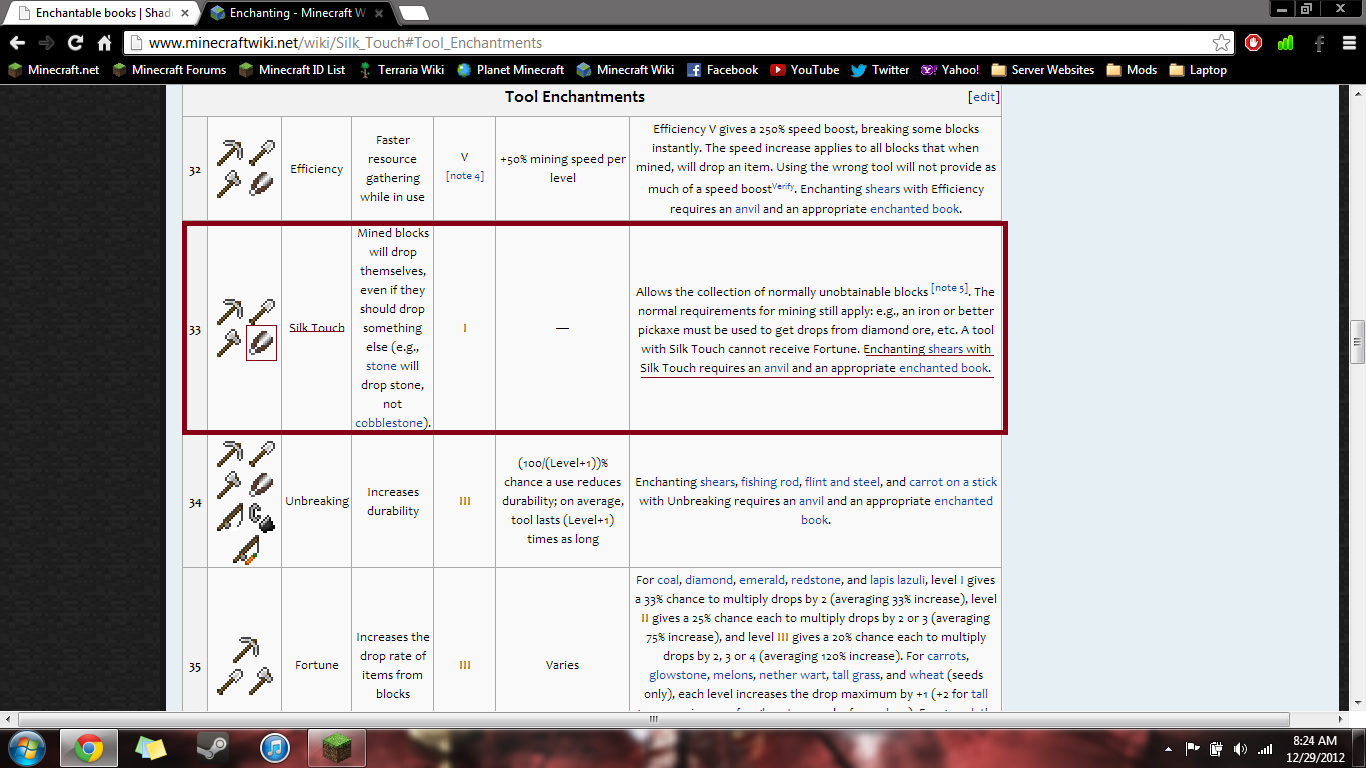Click the [edit] link for Tool Enchantments
The width and height of the screenshot is (1366, 768).
coord(984,97)
